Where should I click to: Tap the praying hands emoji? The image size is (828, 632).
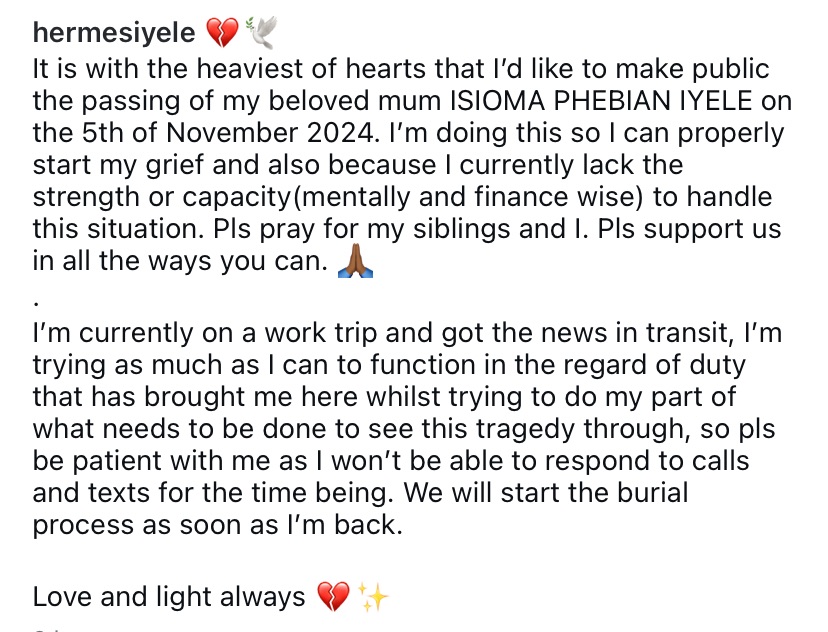(x=355, y=260)
